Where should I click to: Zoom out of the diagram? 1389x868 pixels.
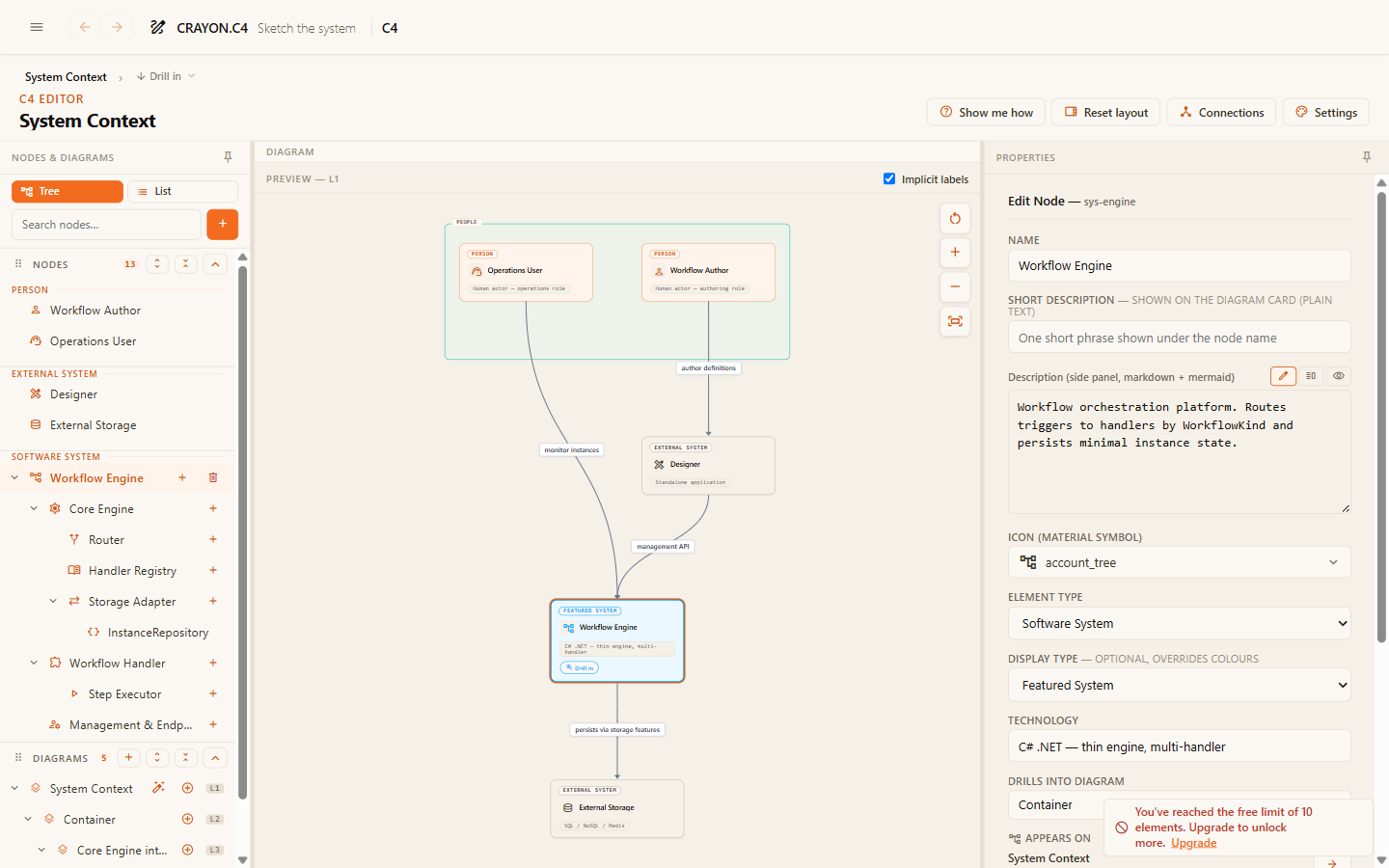[955, 286]
